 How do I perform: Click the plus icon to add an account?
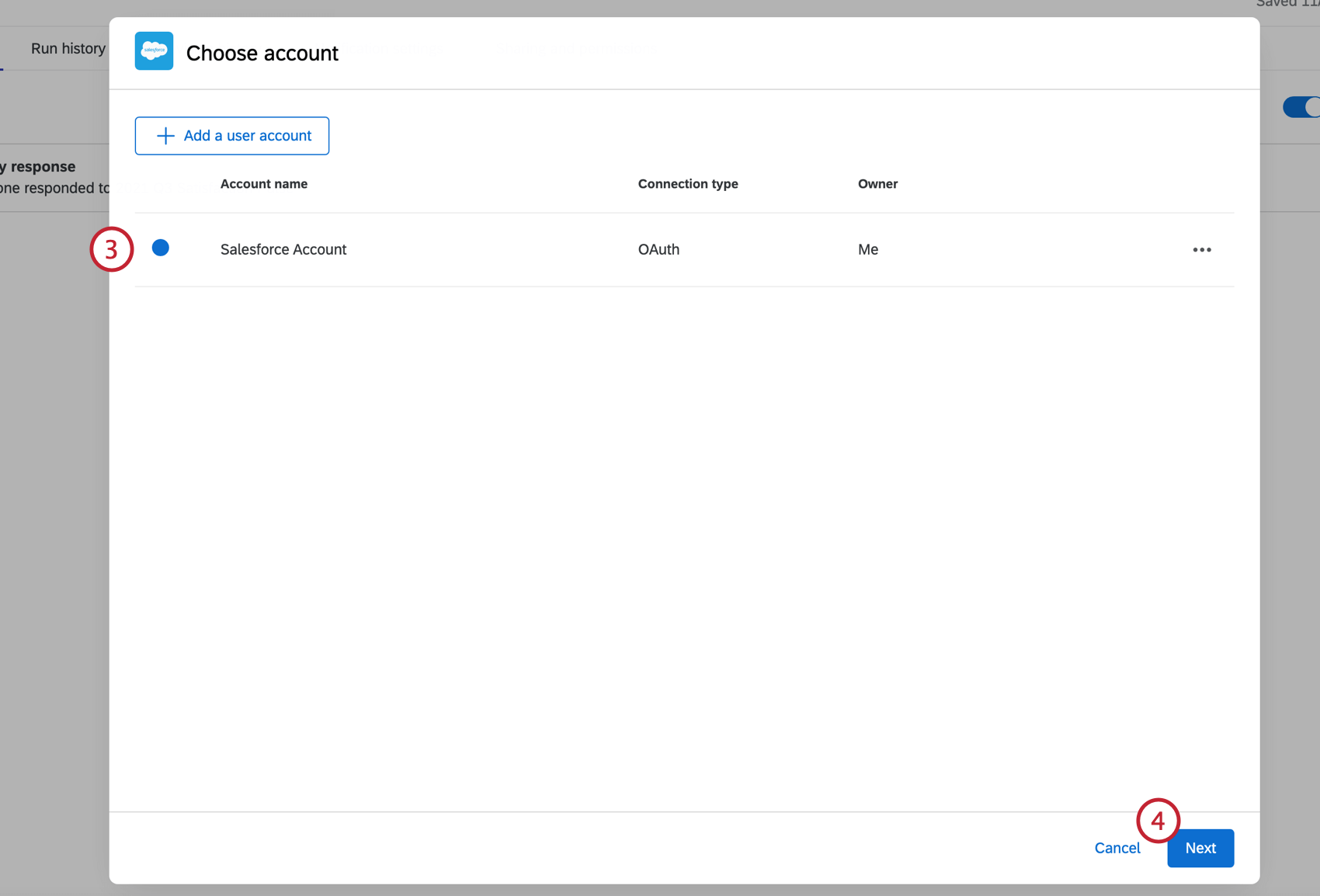tap(165, 135)
